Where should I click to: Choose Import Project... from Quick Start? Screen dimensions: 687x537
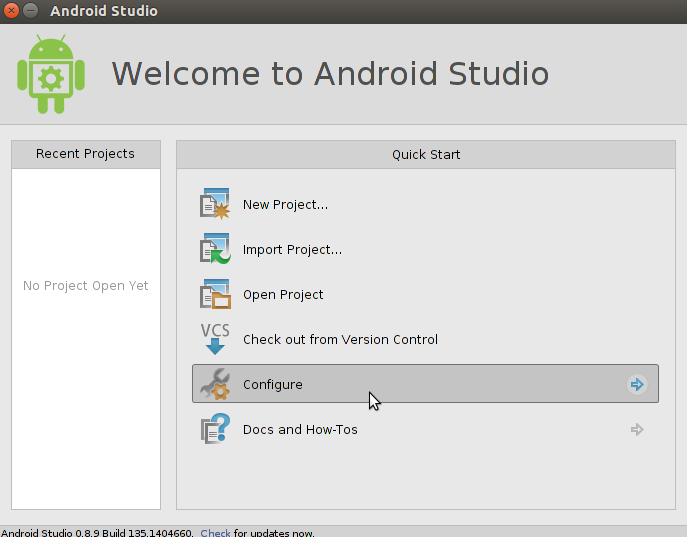(x=292, y=250)
